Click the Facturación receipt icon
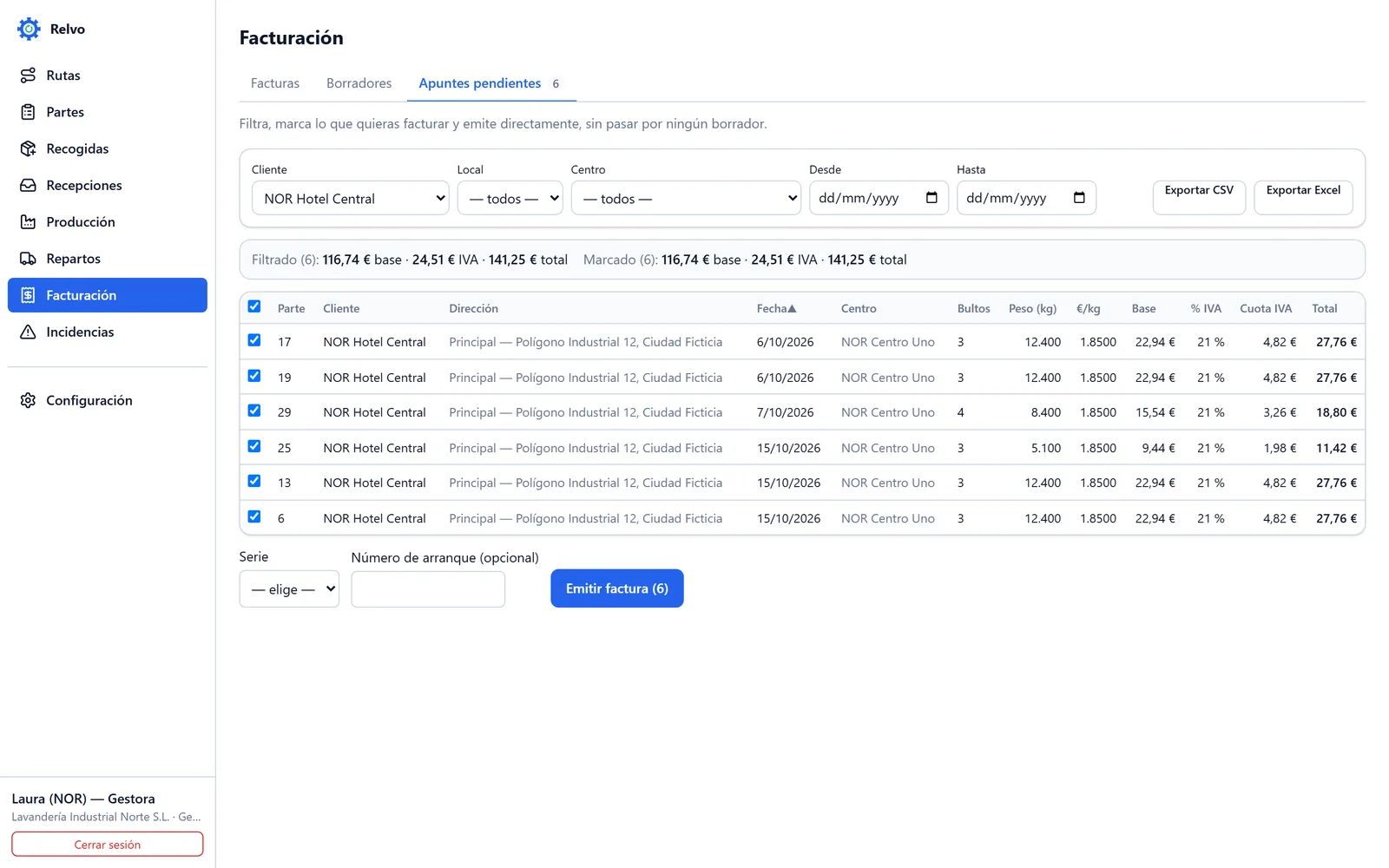Viewport: 1389px width, 868px height. (x=28, y=295)
